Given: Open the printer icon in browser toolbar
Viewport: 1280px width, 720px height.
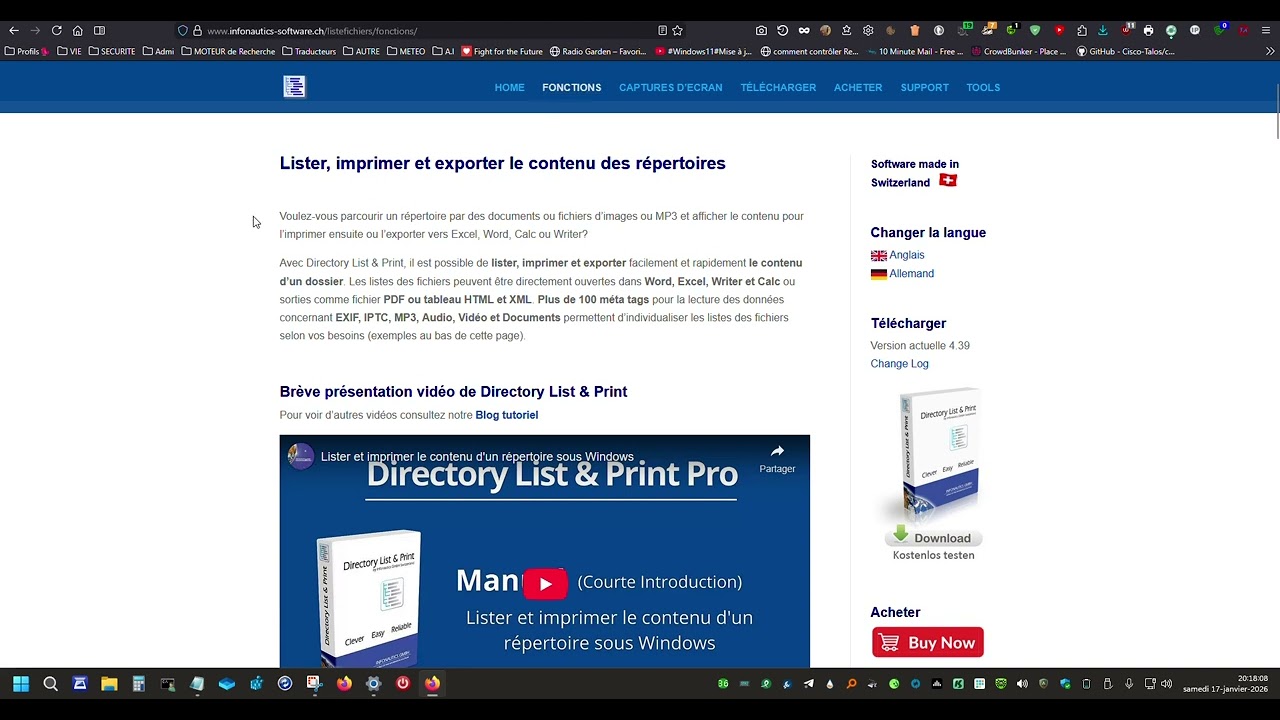Looking at the screenshot, I should (x=1148, y=31).
